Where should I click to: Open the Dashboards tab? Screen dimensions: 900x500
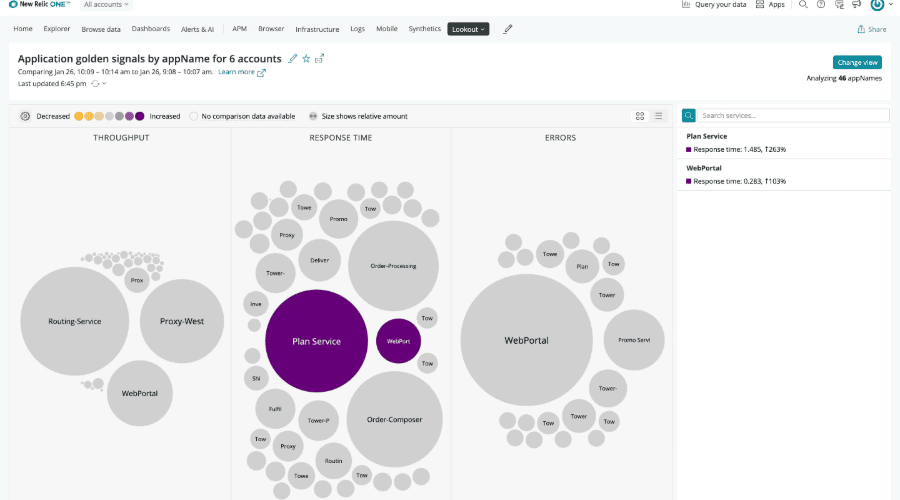pos(150,29)
